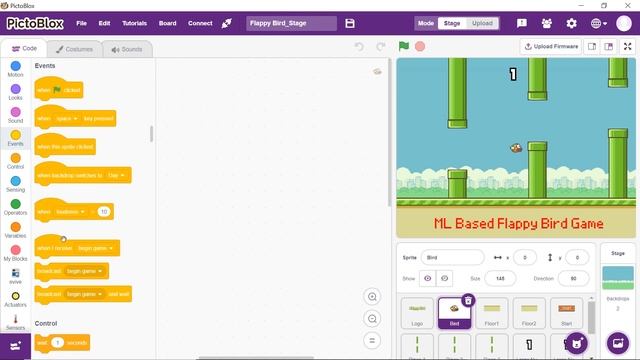Screen dimensions: 640x360
Task: Open the Edit menu
Action: 104,23
